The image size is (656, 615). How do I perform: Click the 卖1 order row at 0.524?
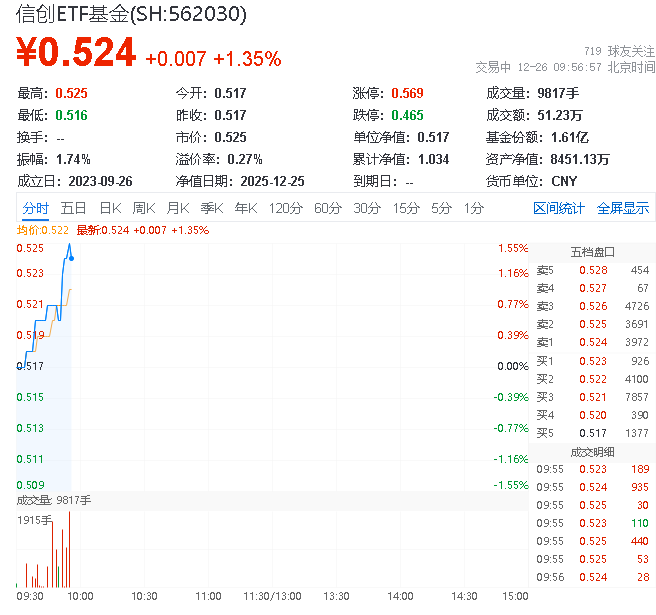[592, 342]
